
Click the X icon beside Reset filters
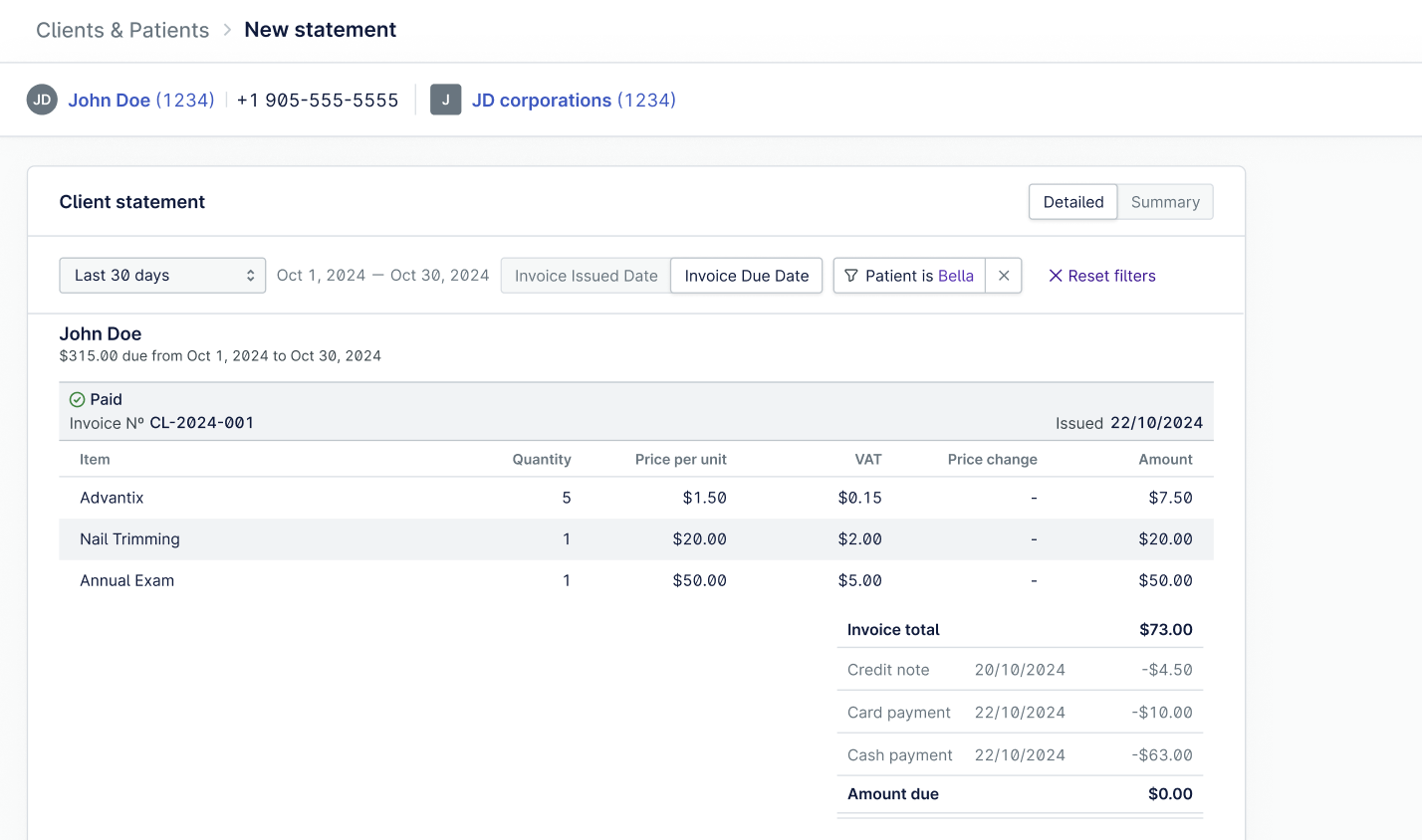click(x=1056, y=276)
